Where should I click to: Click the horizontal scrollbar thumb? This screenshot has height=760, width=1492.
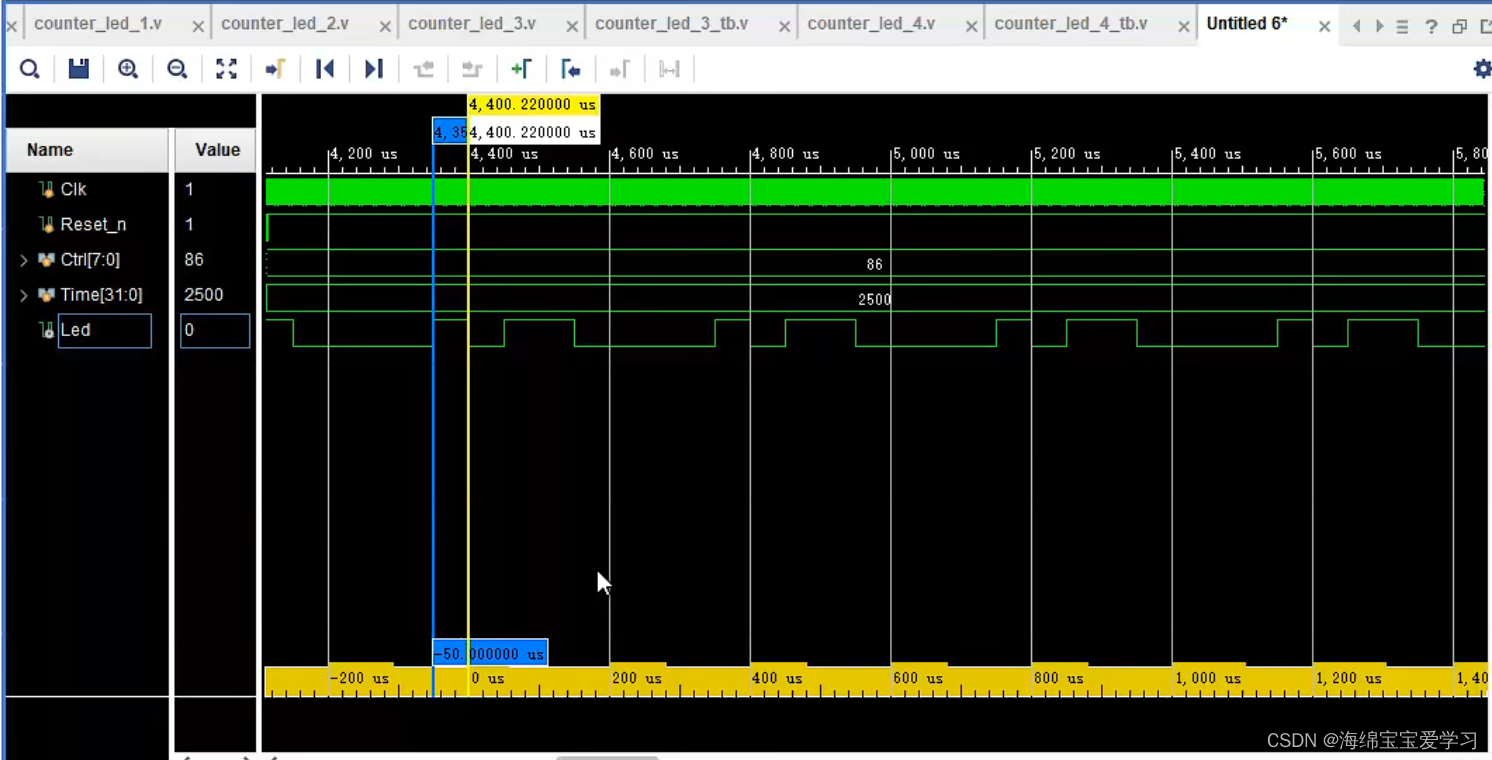tap(607, 757)
